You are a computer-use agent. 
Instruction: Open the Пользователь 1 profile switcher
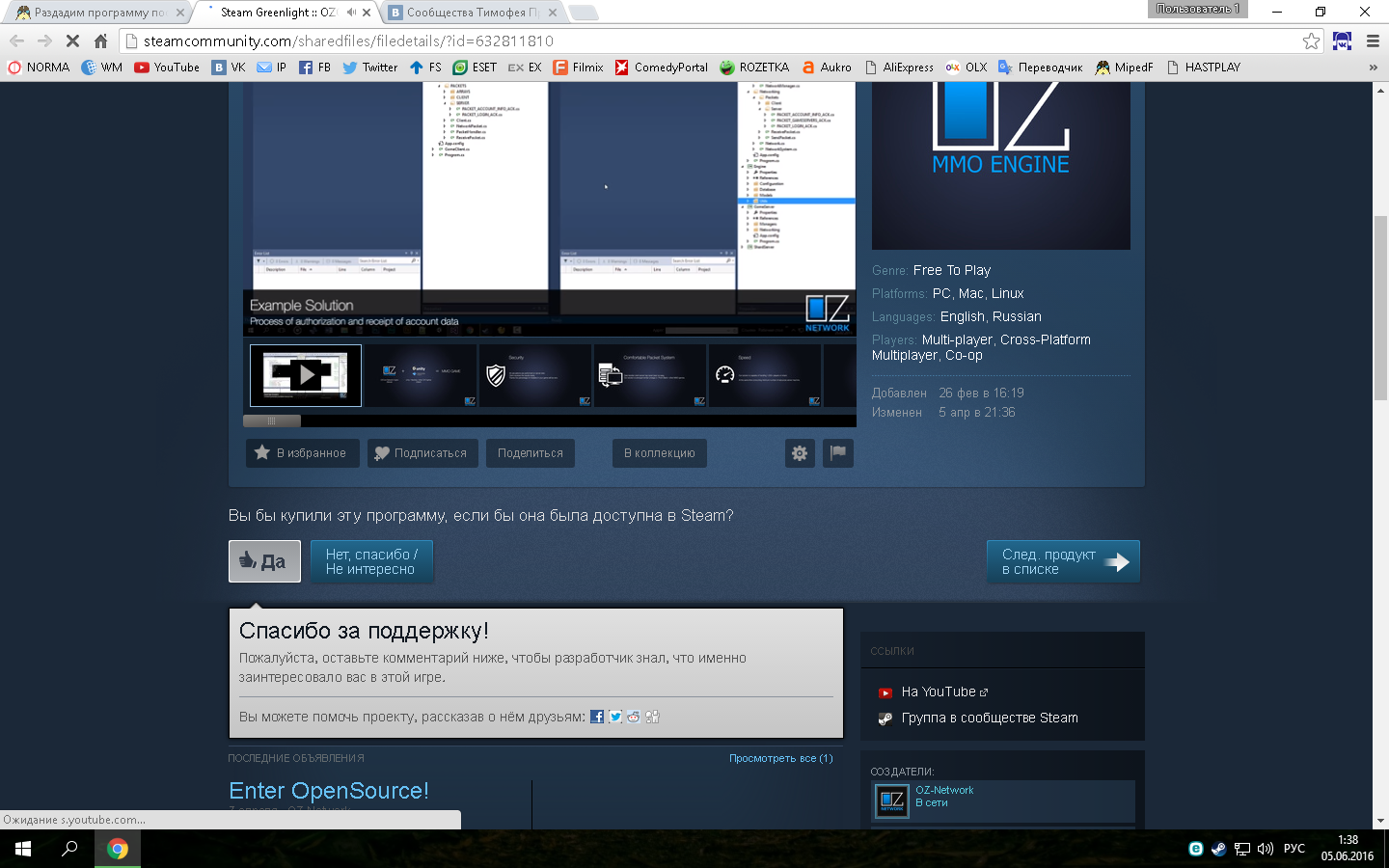pos(1198,9)
